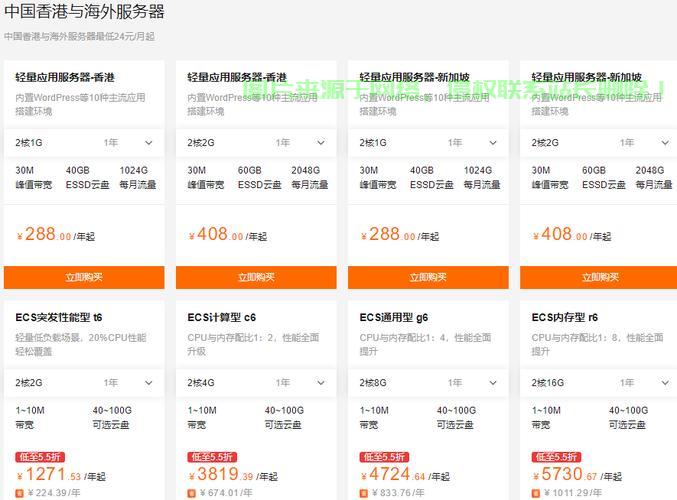This screenshot has width=677, height=500.
Task: Click the page heading 中国香港与海外服务器
Action: [84, 12]
